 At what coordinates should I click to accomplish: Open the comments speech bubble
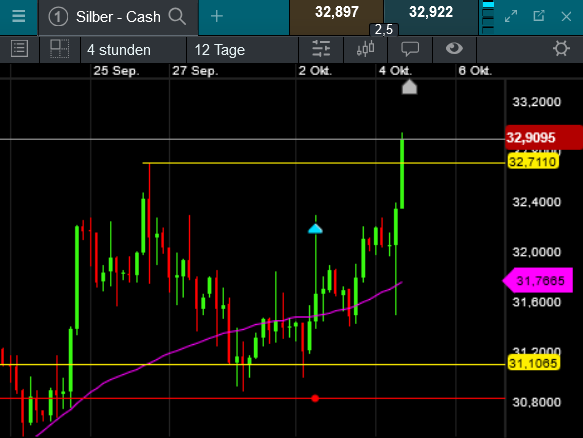click(x=410, y=49)
